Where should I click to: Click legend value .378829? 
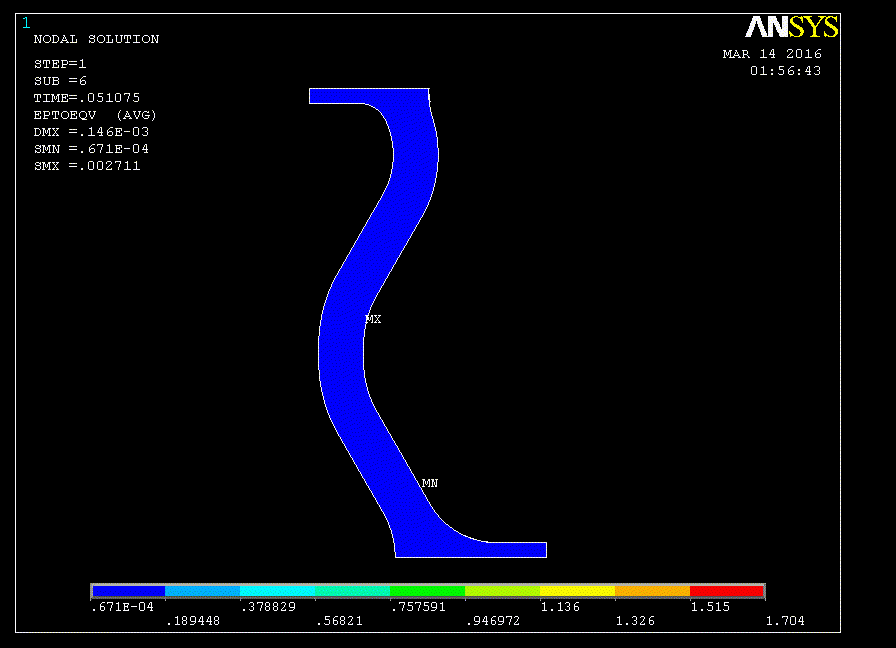[268, 607]
